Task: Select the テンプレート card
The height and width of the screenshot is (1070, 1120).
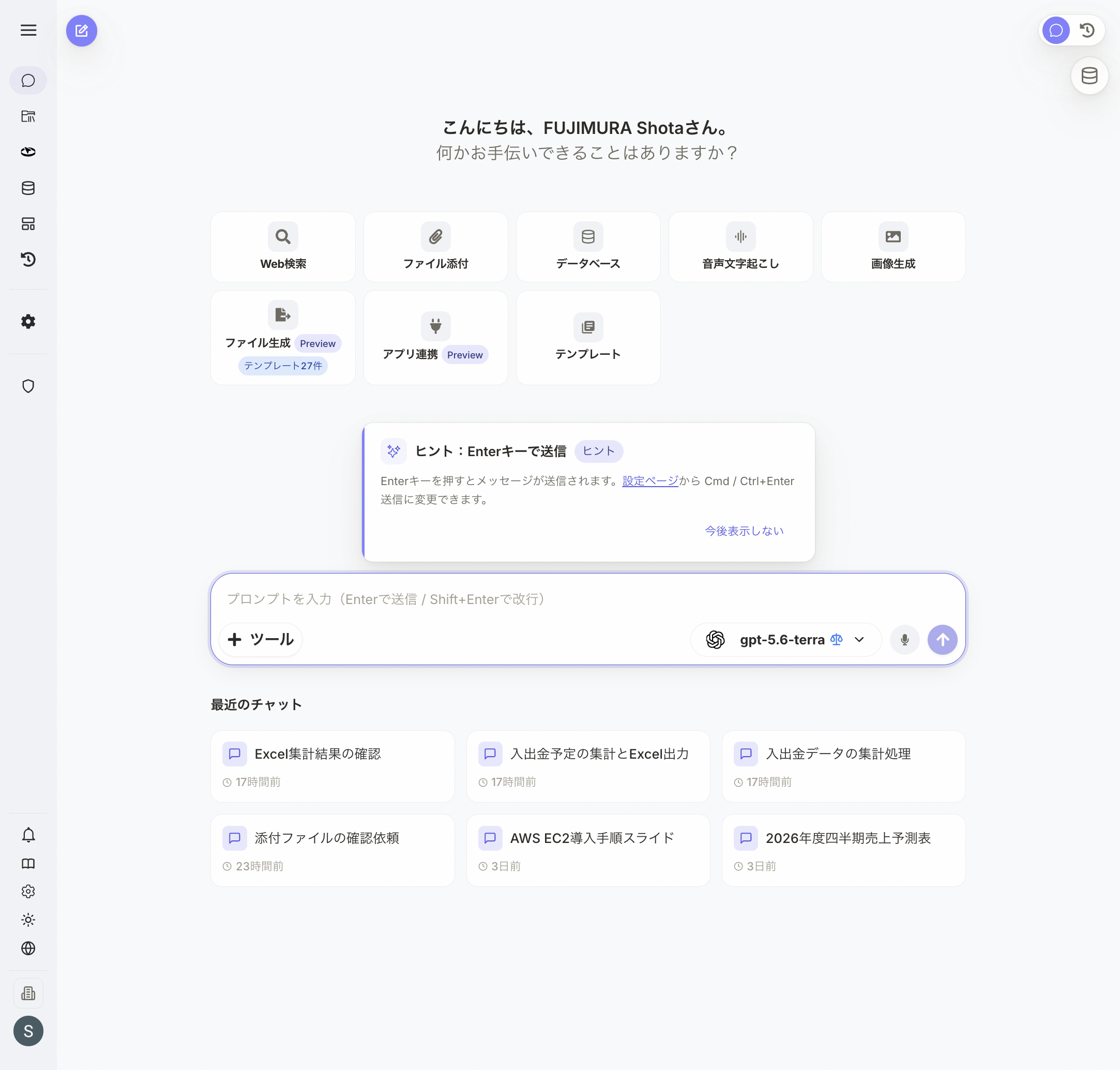Action: [588, 338]
